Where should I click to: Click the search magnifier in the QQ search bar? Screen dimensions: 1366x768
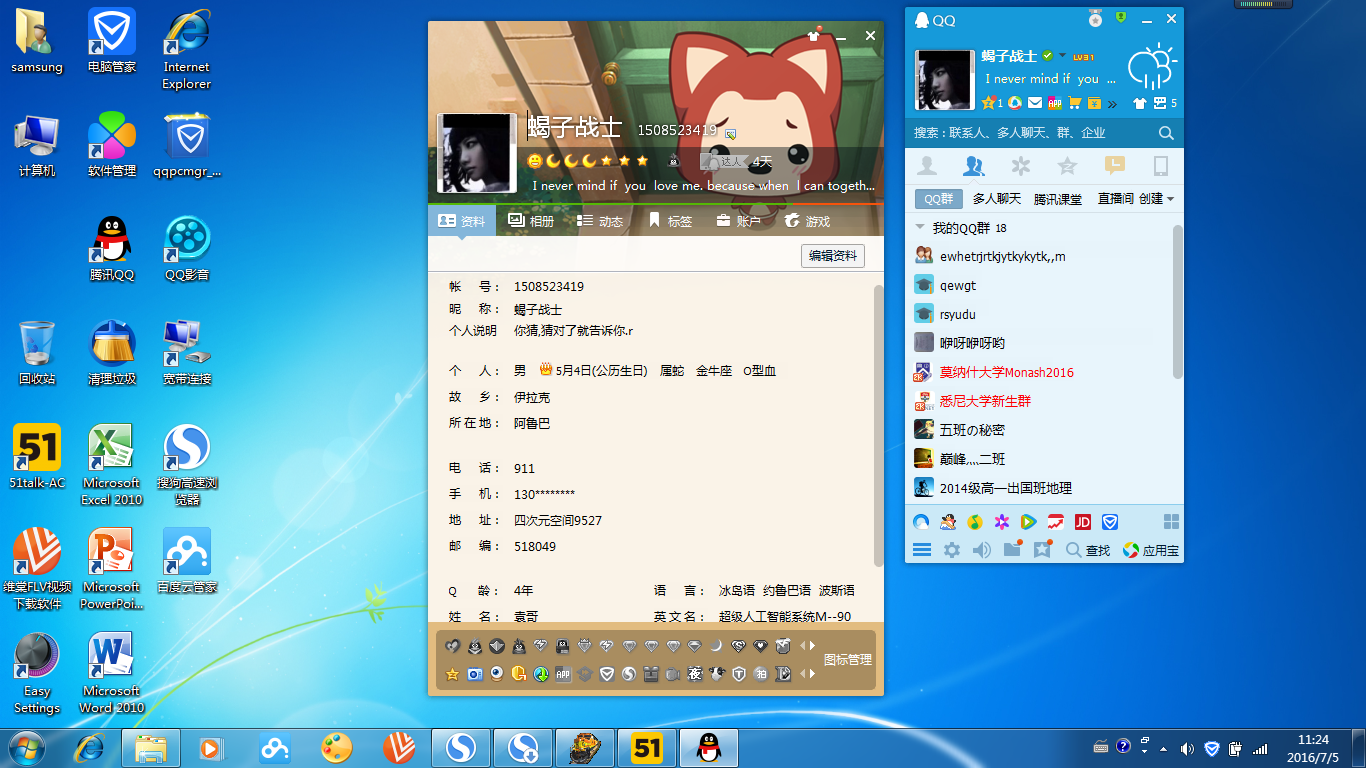pyautogui.click(x=1166, y=133)
